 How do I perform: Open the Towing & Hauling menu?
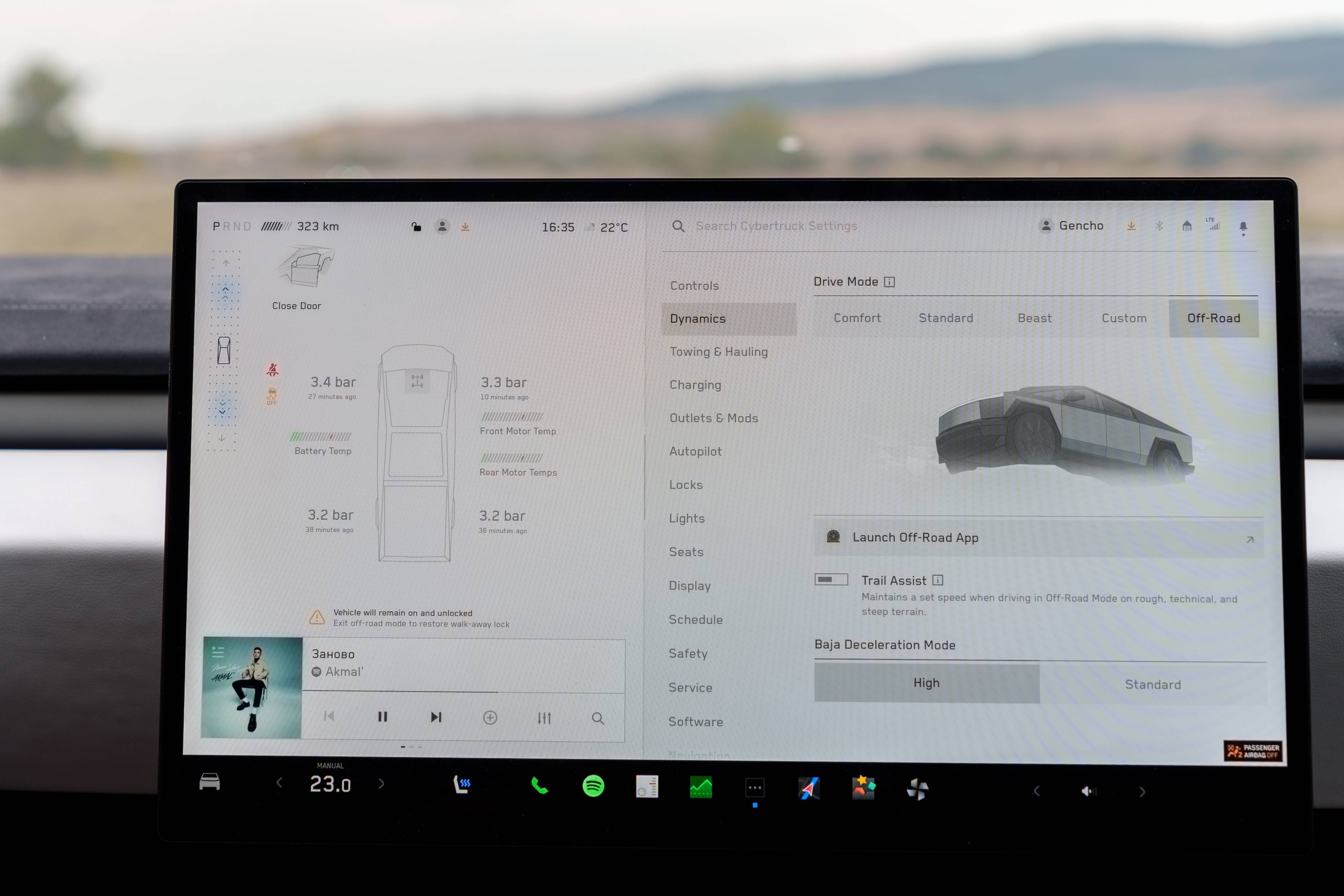point(719,352)
